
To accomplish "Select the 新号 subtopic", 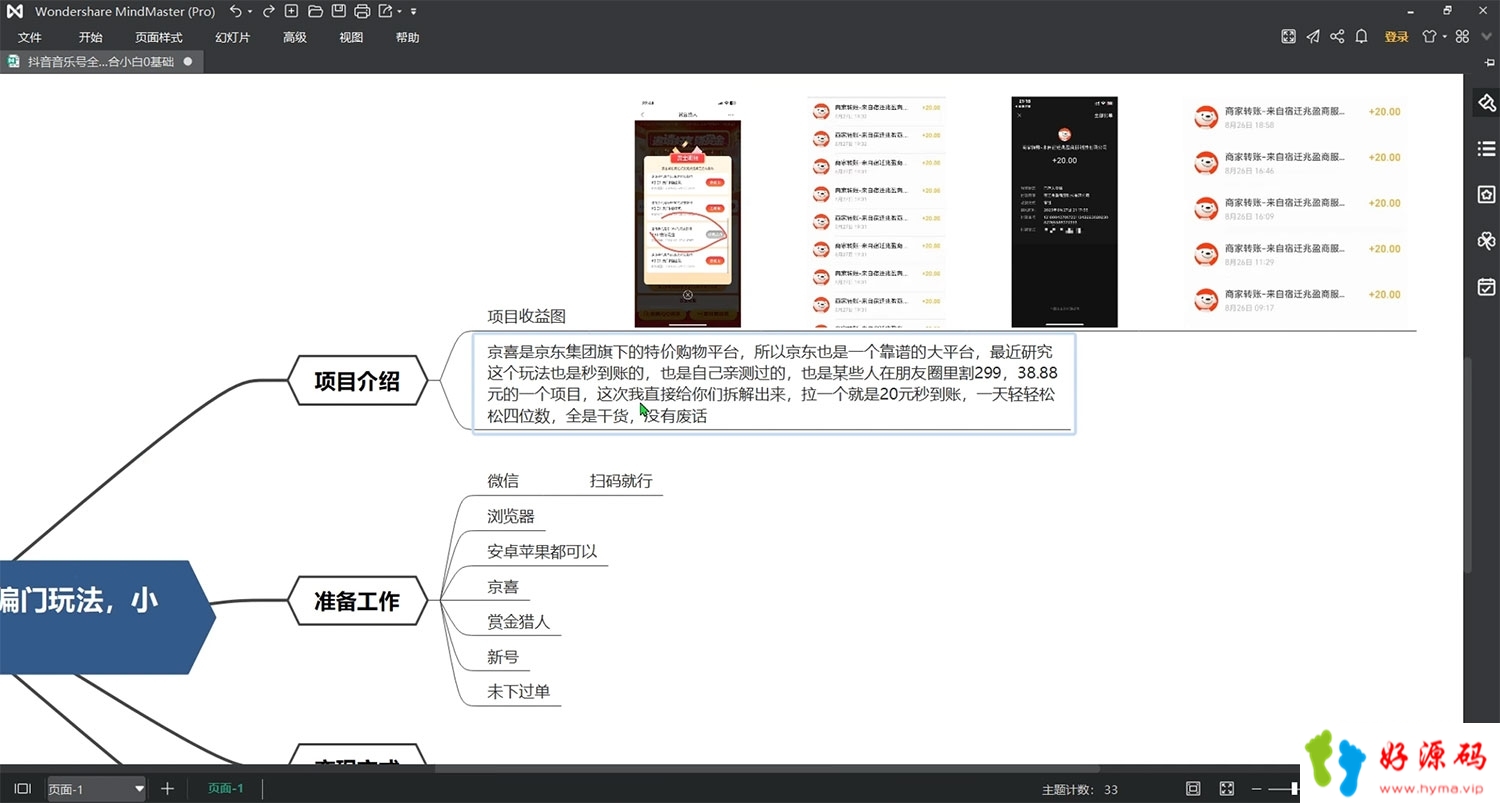I will [503, 657].
